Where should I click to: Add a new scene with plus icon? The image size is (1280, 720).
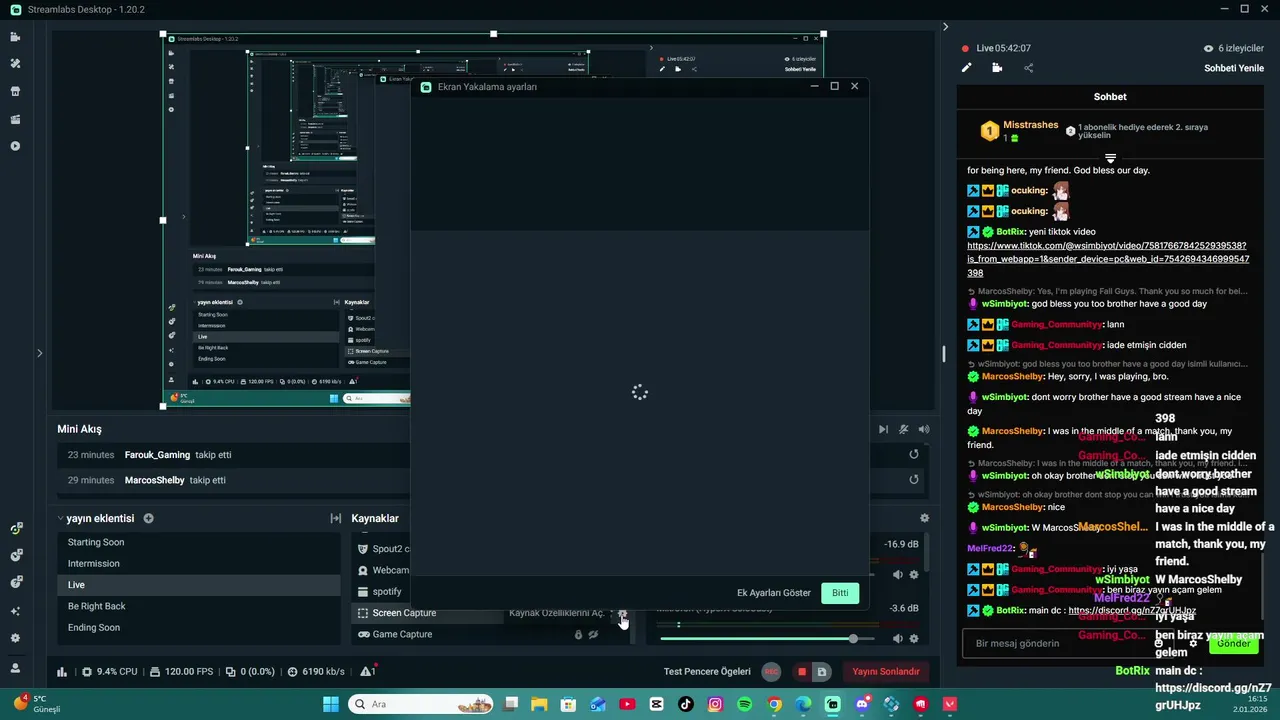point(149,518)
